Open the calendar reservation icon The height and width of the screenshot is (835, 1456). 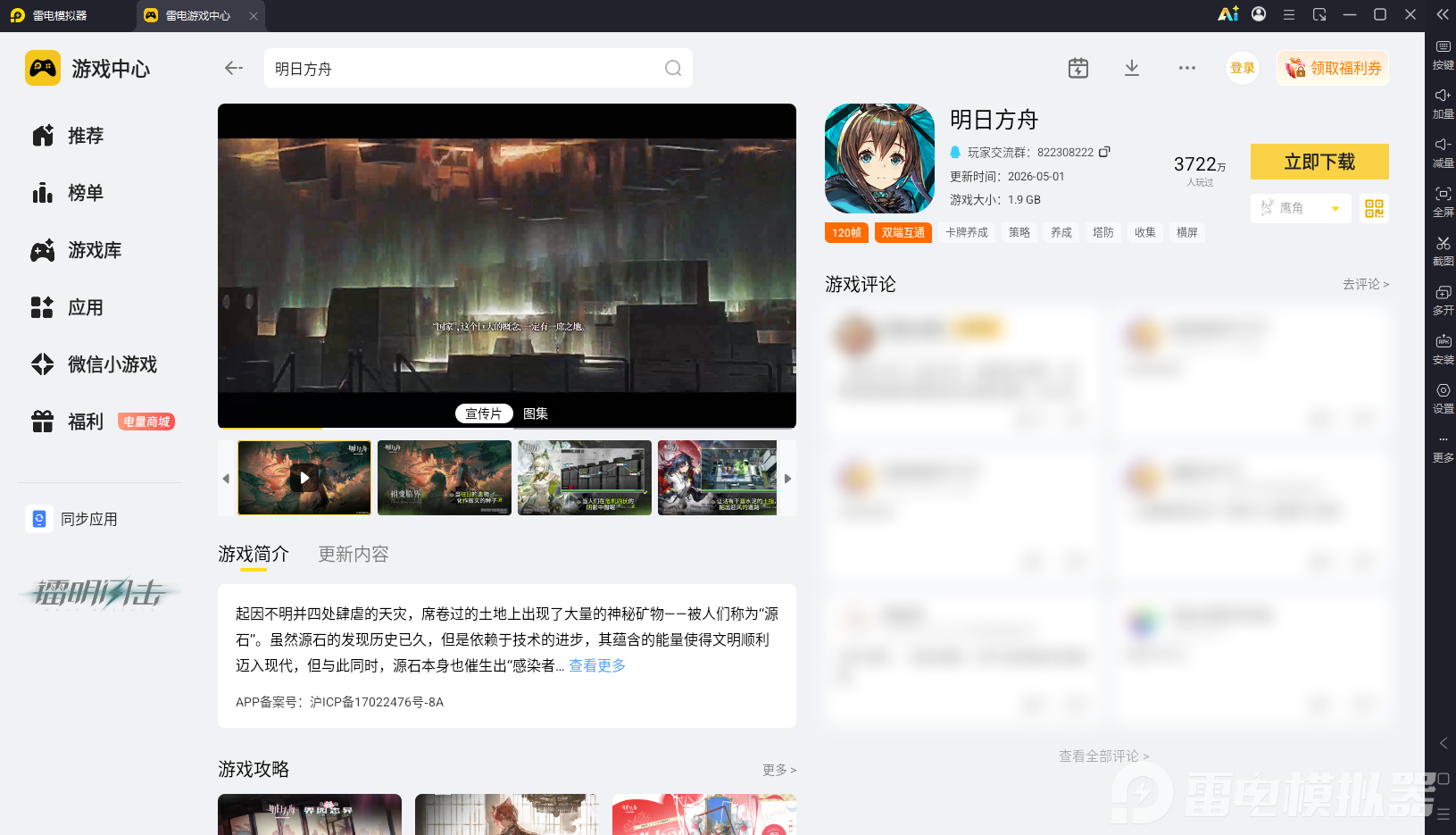(1078, 68)
